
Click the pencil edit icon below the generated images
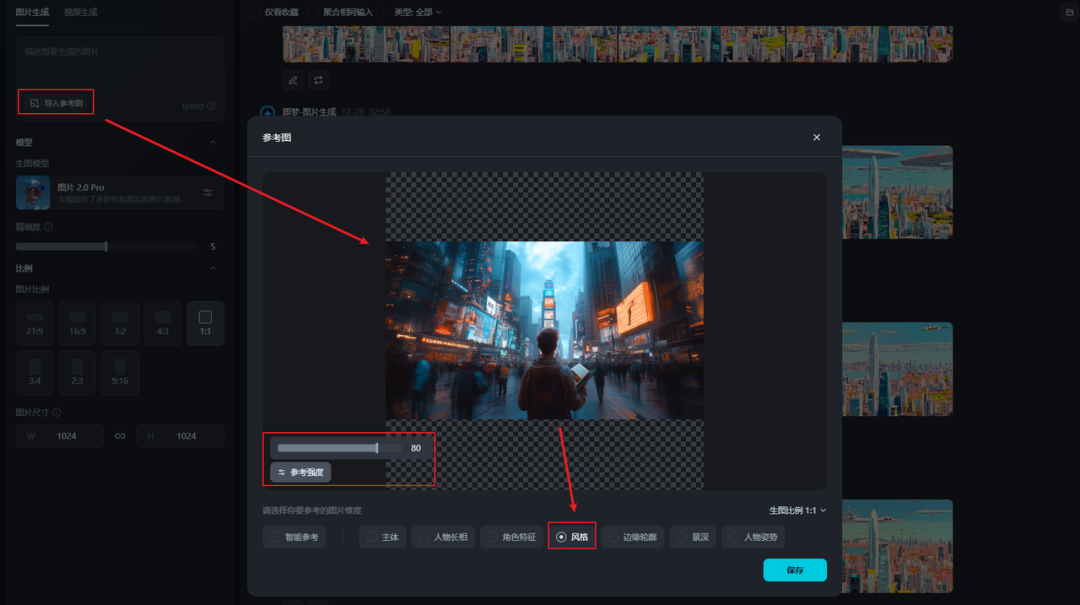(292, 79)
